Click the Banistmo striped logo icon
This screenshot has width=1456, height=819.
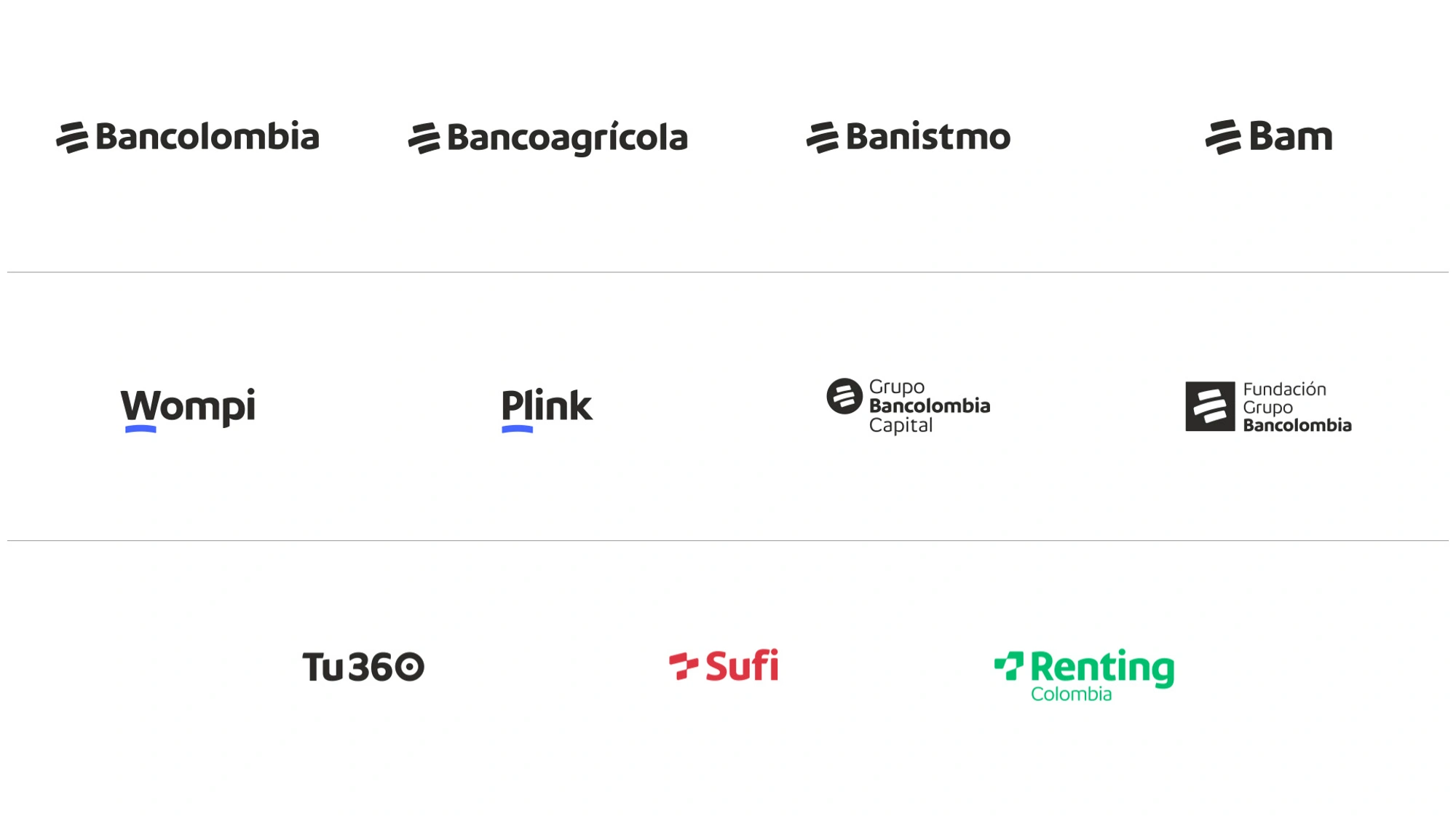click(x=822, y=138)
